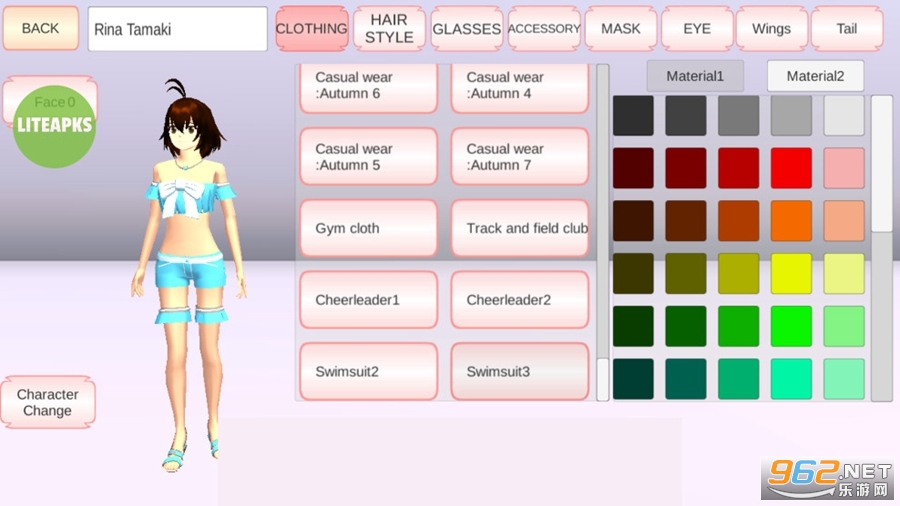Viewport: 900px width, 506px height.
Task: Select Track and field club outfit
Action: point(521,228)
